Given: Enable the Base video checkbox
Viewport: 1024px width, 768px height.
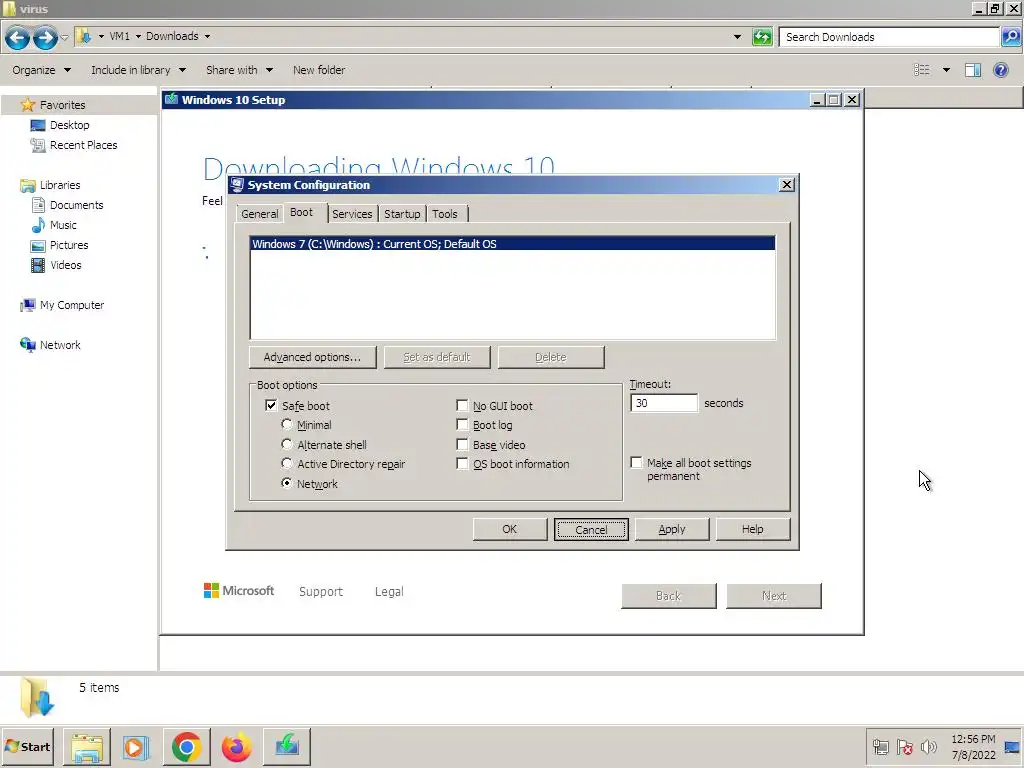Looking at the screenshot, I should point(462,445).
